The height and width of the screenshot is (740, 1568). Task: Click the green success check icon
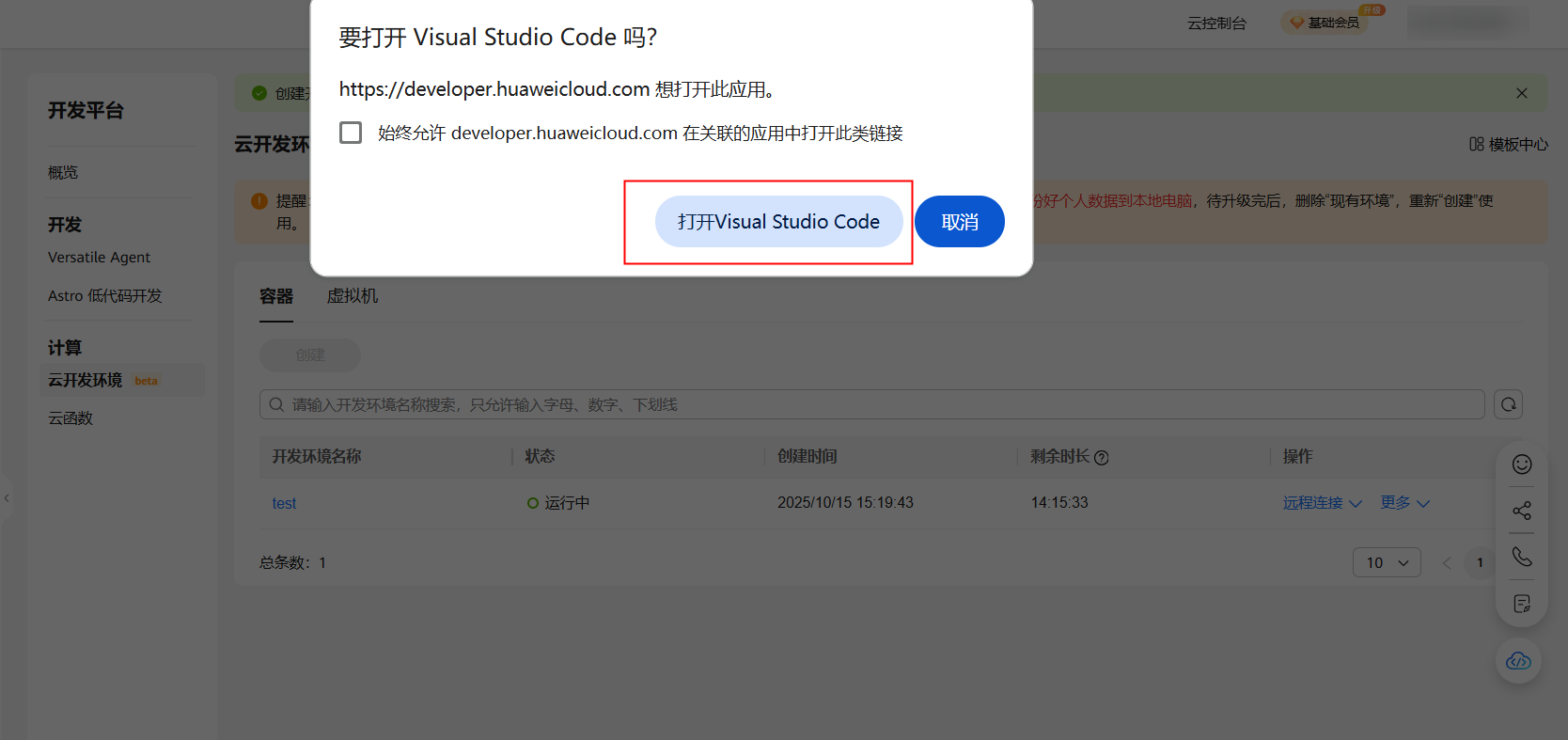[x=259, y=93]
